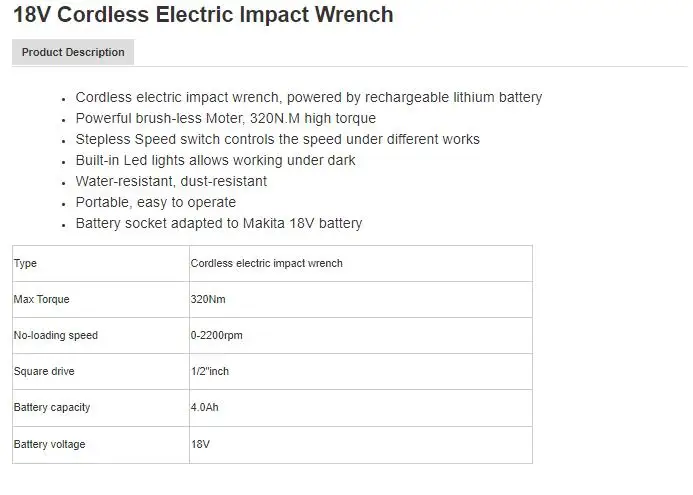Click the Type label cell
Screen dimensions: 693x495
point(25,263)
